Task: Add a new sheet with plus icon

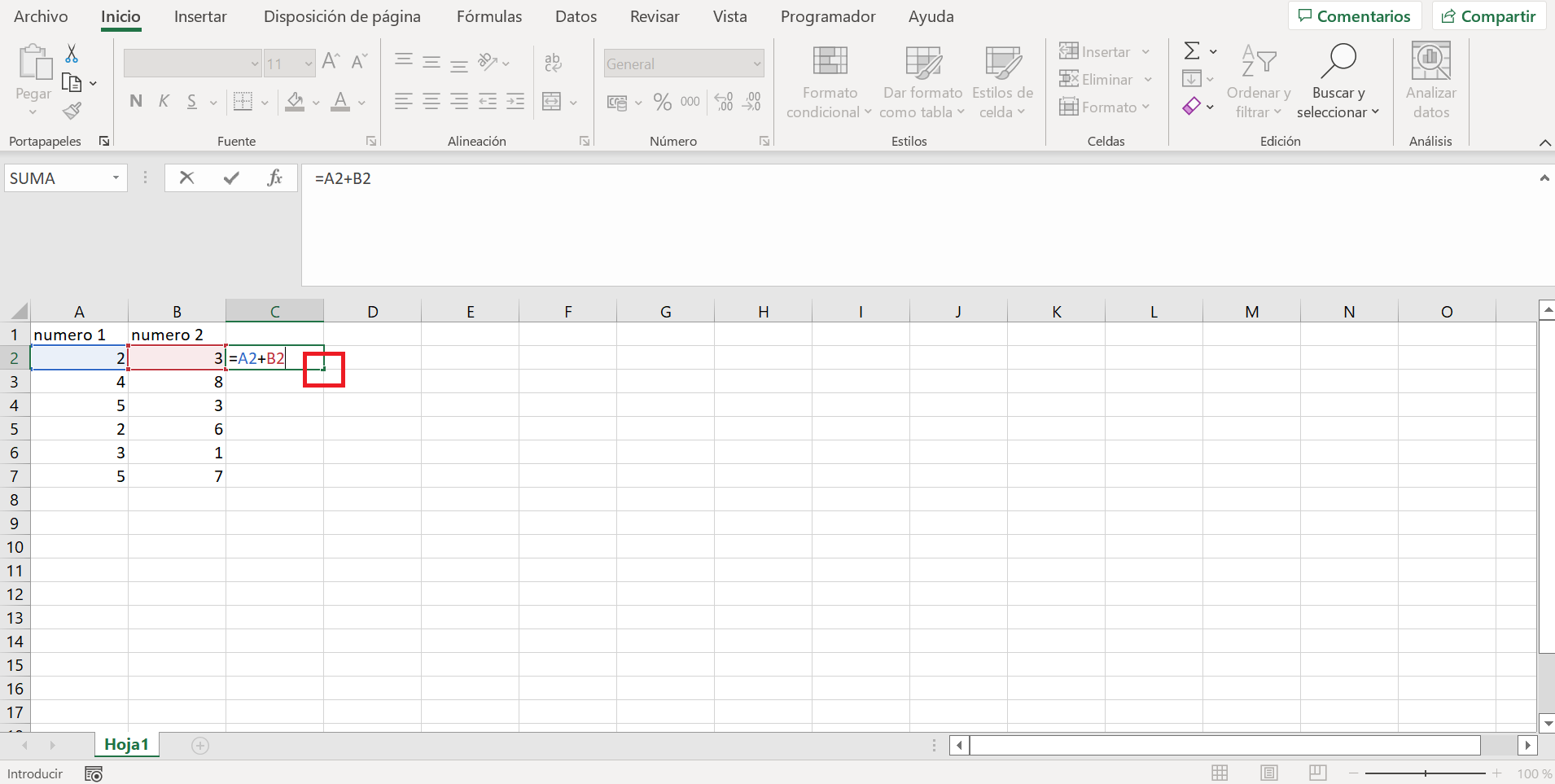Action: coord(200,745)
